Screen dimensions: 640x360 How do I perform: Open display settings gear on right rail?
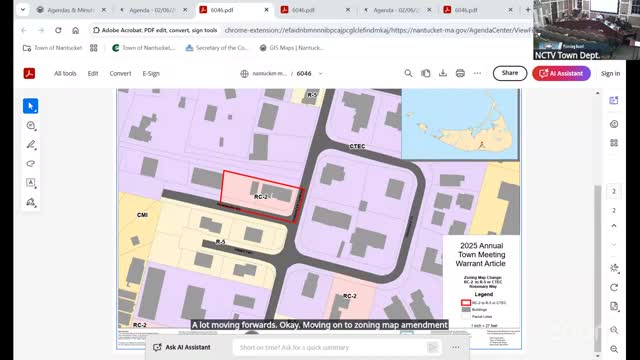(x=614, y=268)
